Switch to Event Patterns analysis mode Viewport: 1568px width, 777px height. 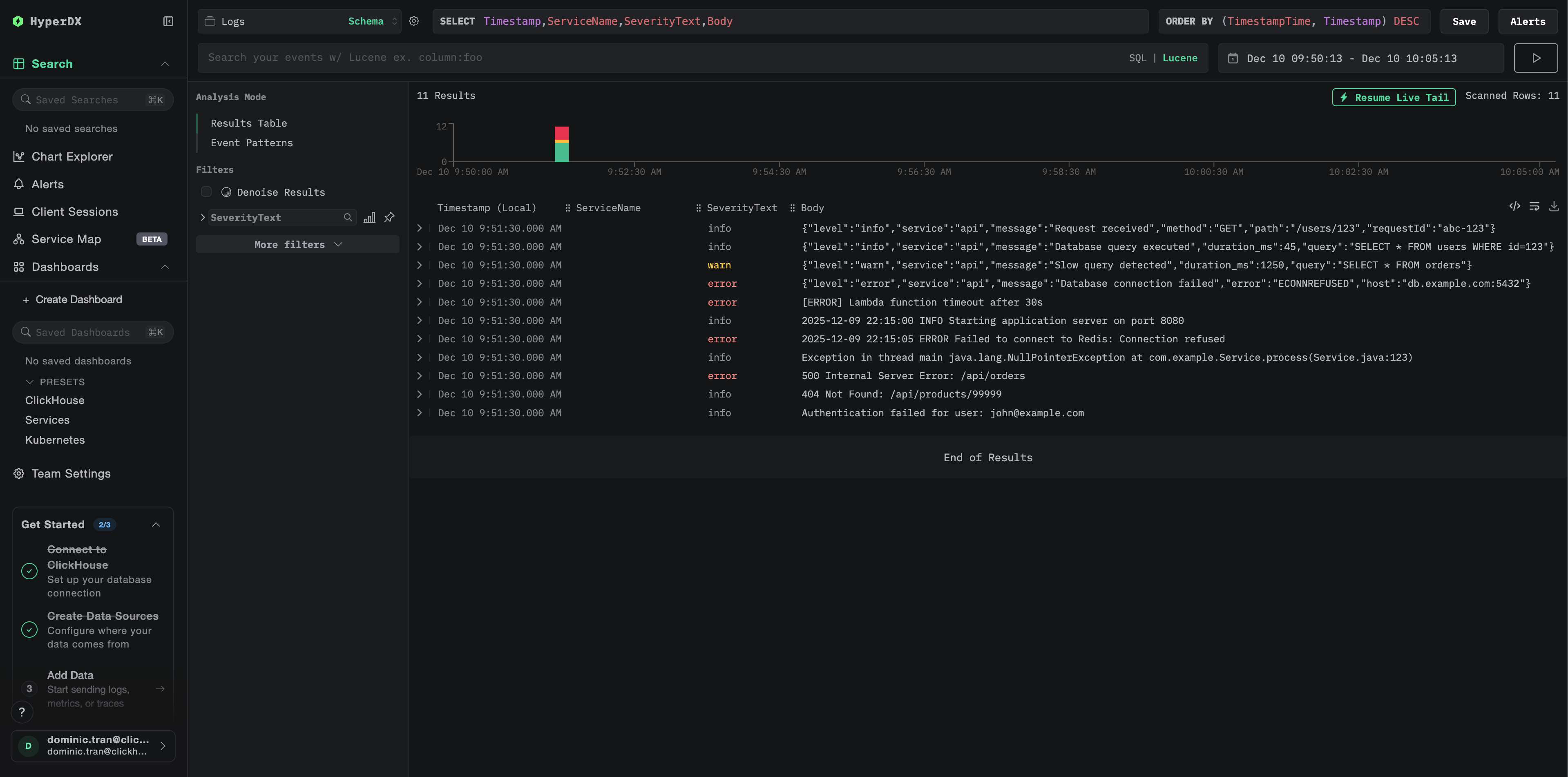click(x=251, y=143)
